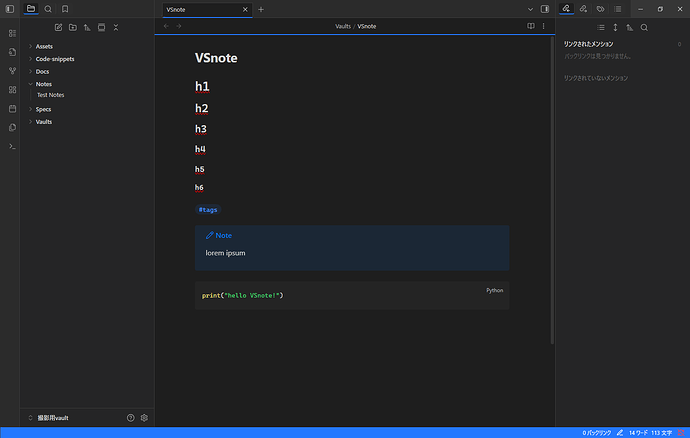This screenshot has width=690, height=438.
Task: Create a new folder in file explorer
Action: (x=73, y=27)
